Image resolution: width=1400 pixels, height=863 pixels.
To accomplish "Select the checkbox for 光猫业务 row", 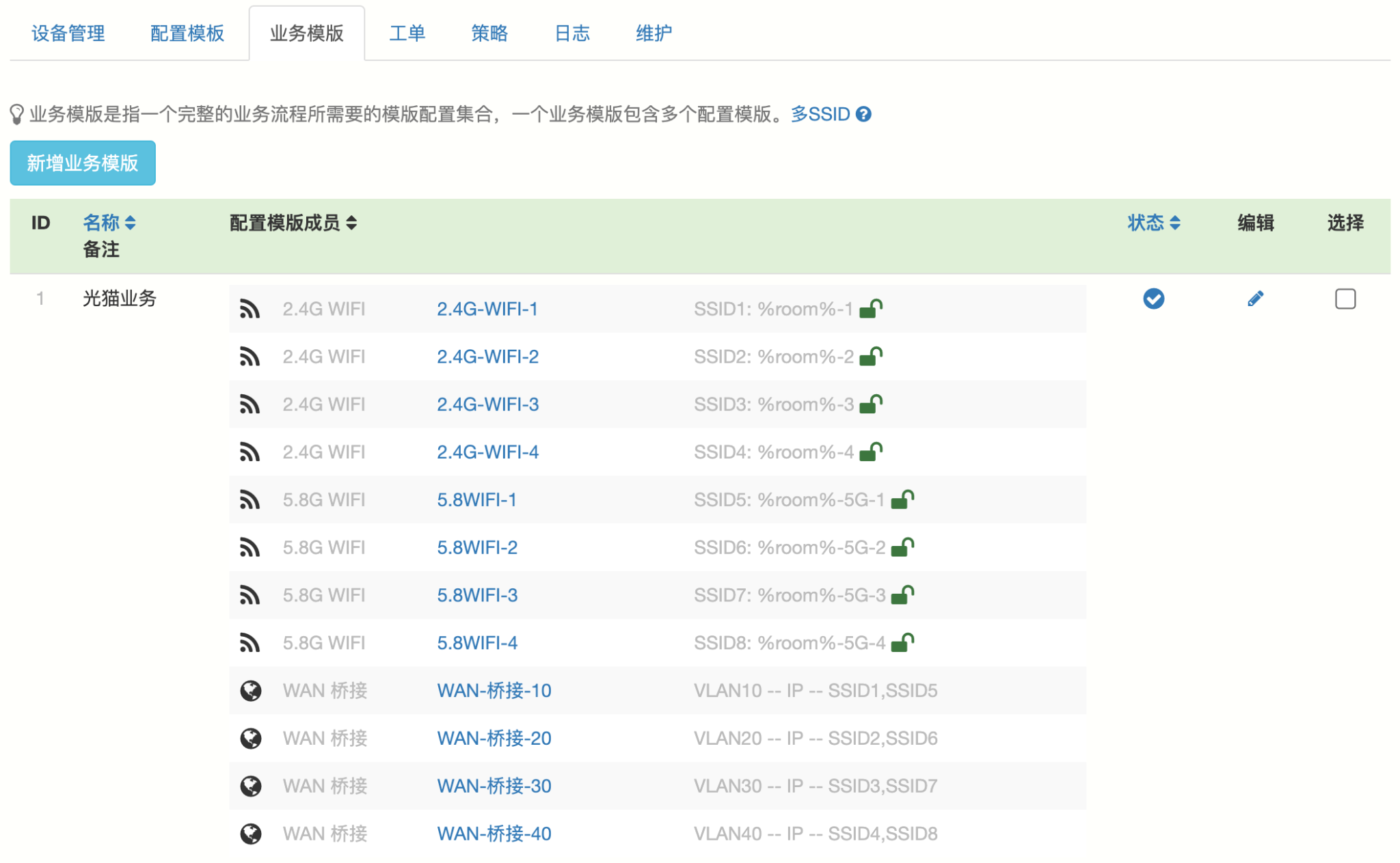I will tap(1345, 299).
